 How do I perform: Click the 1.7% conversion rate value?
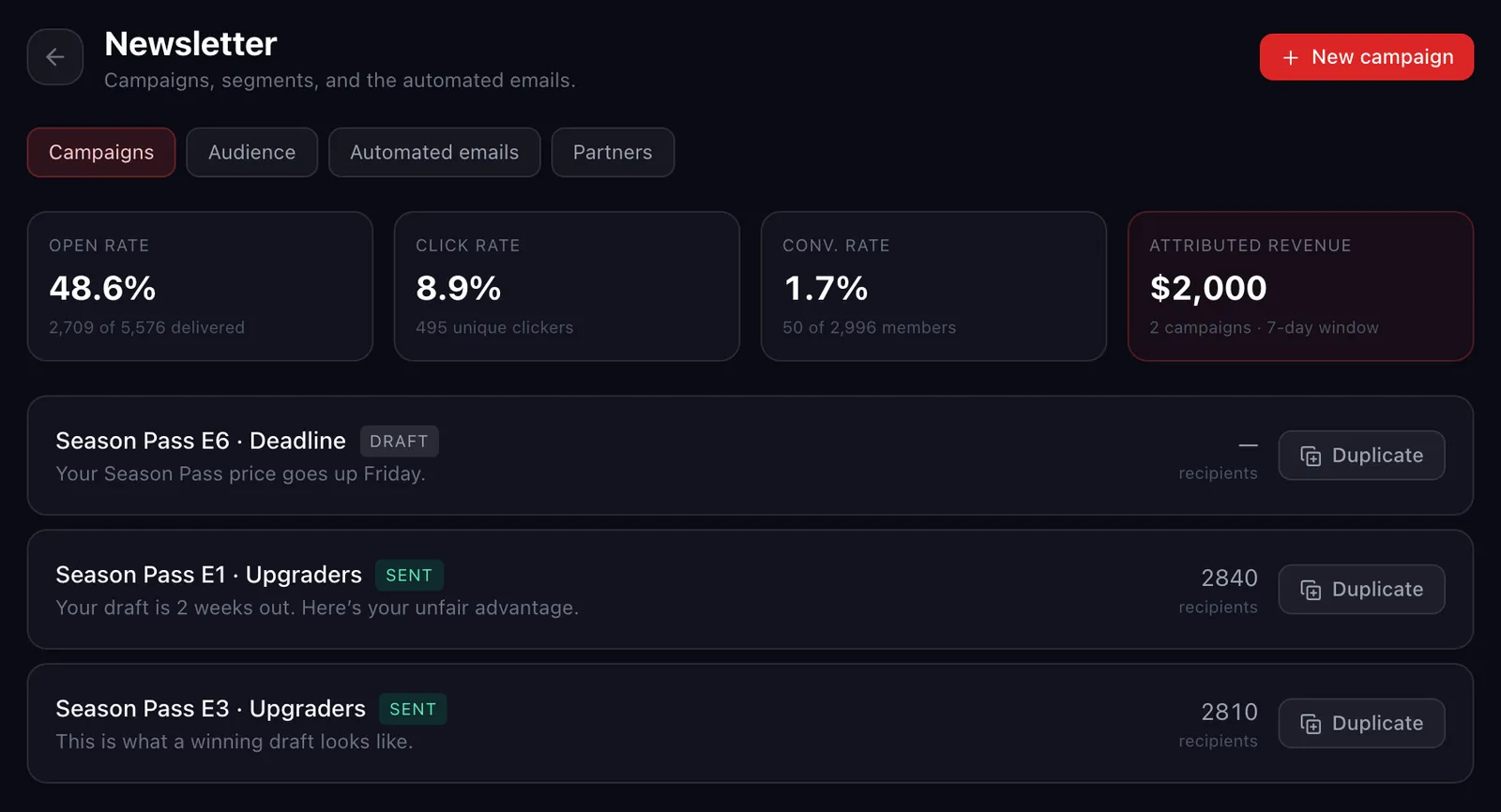[826, 288]
